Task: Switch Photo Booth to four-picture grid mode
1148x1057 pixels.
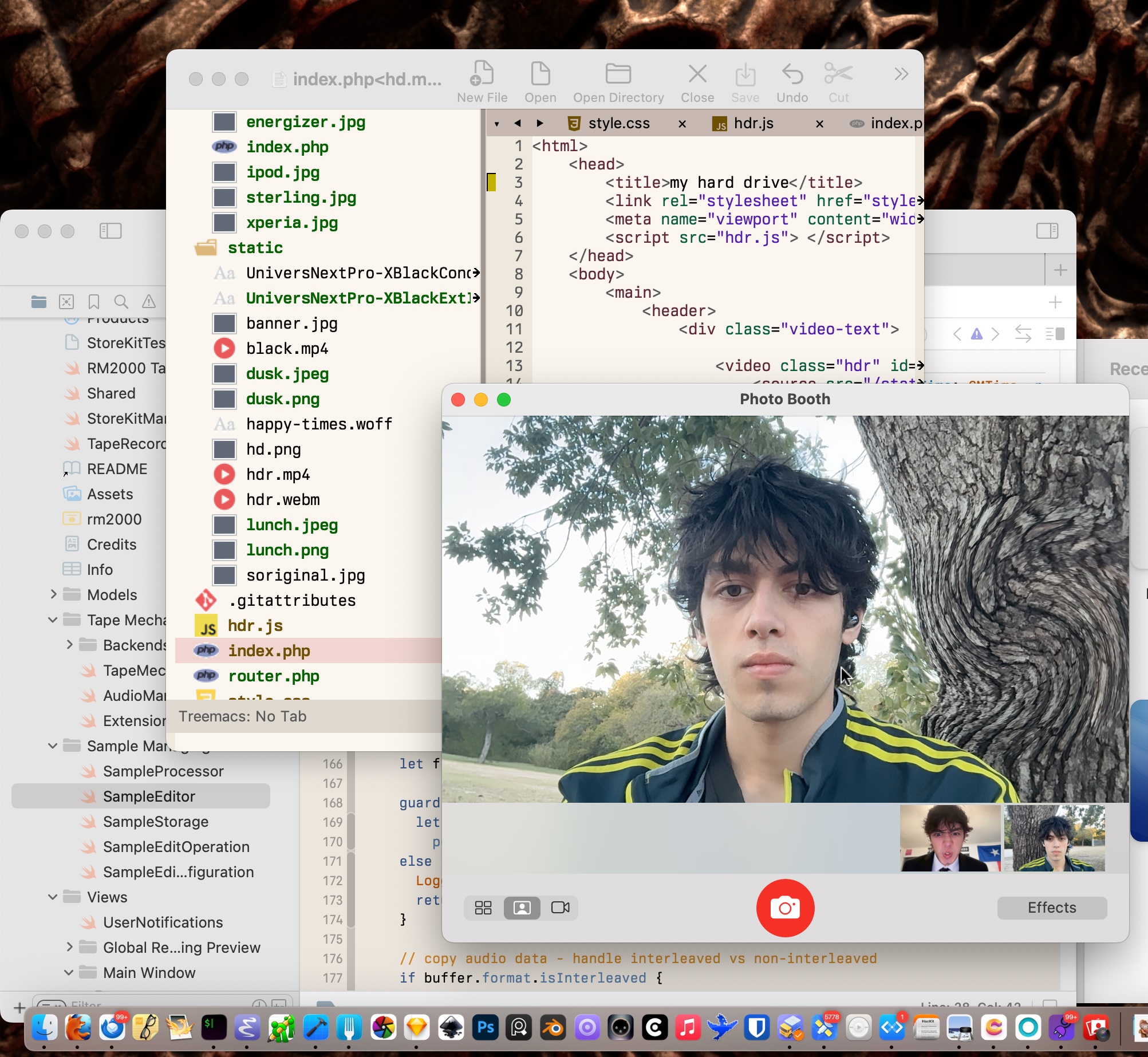Action: point(483,908)
